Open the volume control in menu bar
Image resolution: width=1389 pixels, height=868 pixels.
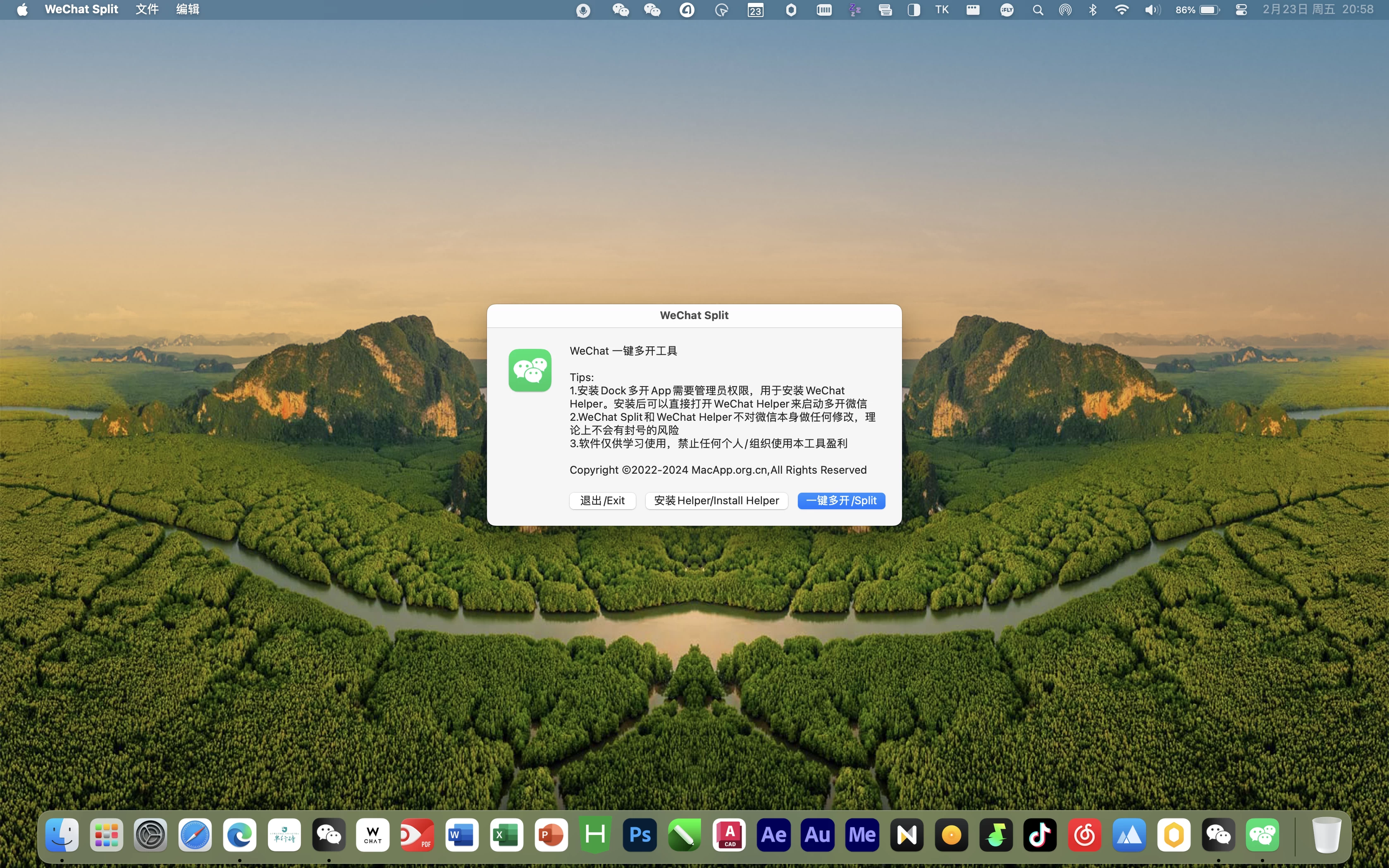click(1152, 10)
